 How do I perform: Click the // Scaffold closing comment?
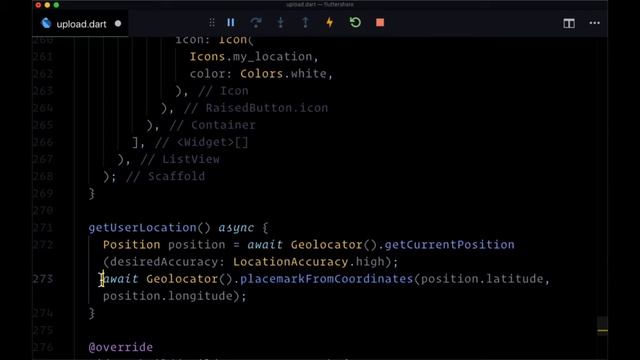166,176
